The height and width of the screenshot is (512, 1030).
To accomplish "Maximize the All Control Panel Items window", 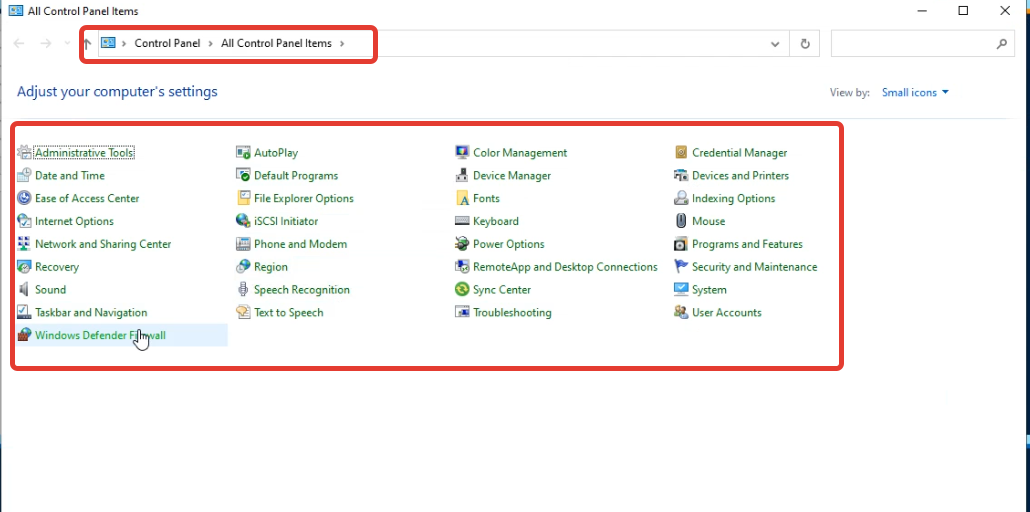I will (963, 11).
